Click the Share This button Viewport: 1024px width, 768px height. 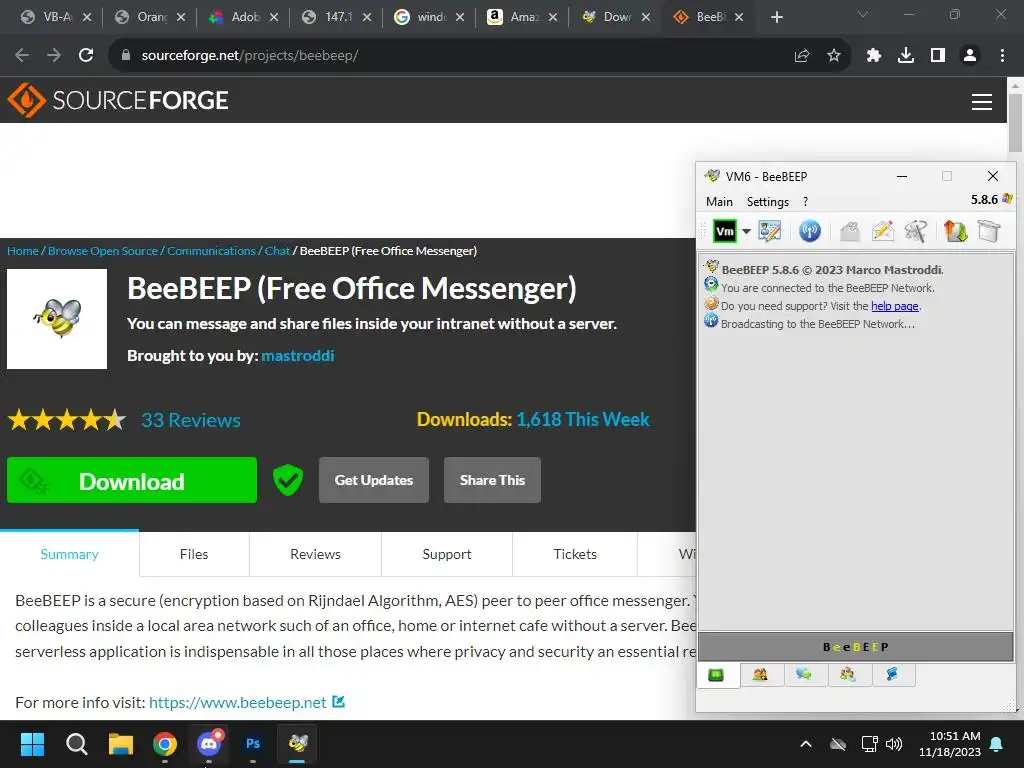[492, 480]
